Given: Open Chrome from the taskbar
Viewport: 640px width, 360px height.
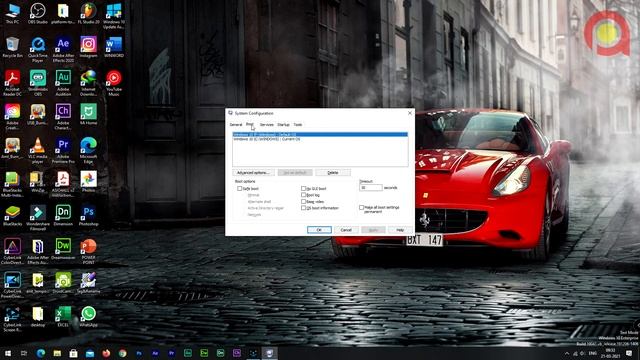Looking at the screenshot, I should (x=122, y=353).
